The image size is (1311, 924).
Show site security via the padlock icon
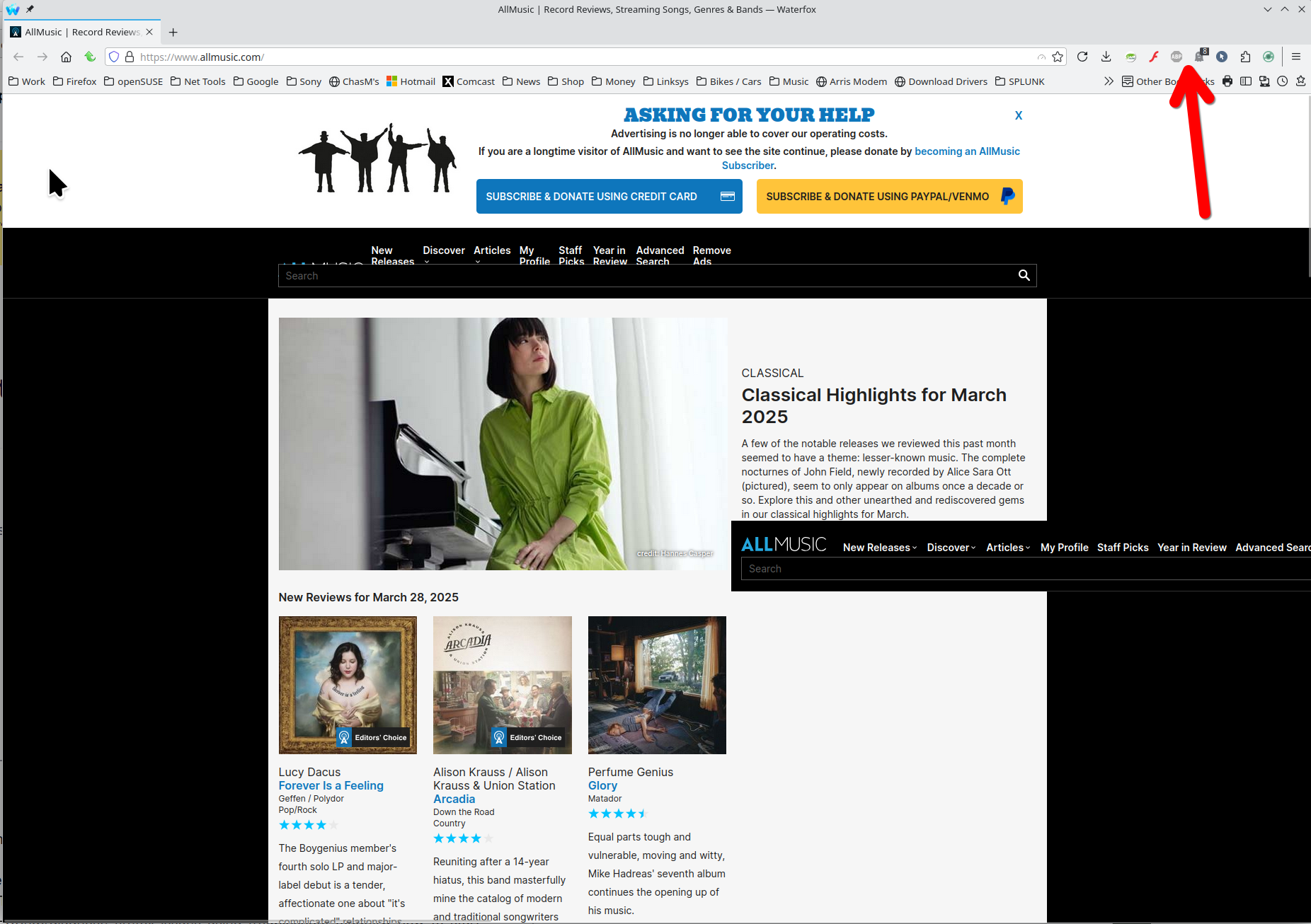click(130, 57)
